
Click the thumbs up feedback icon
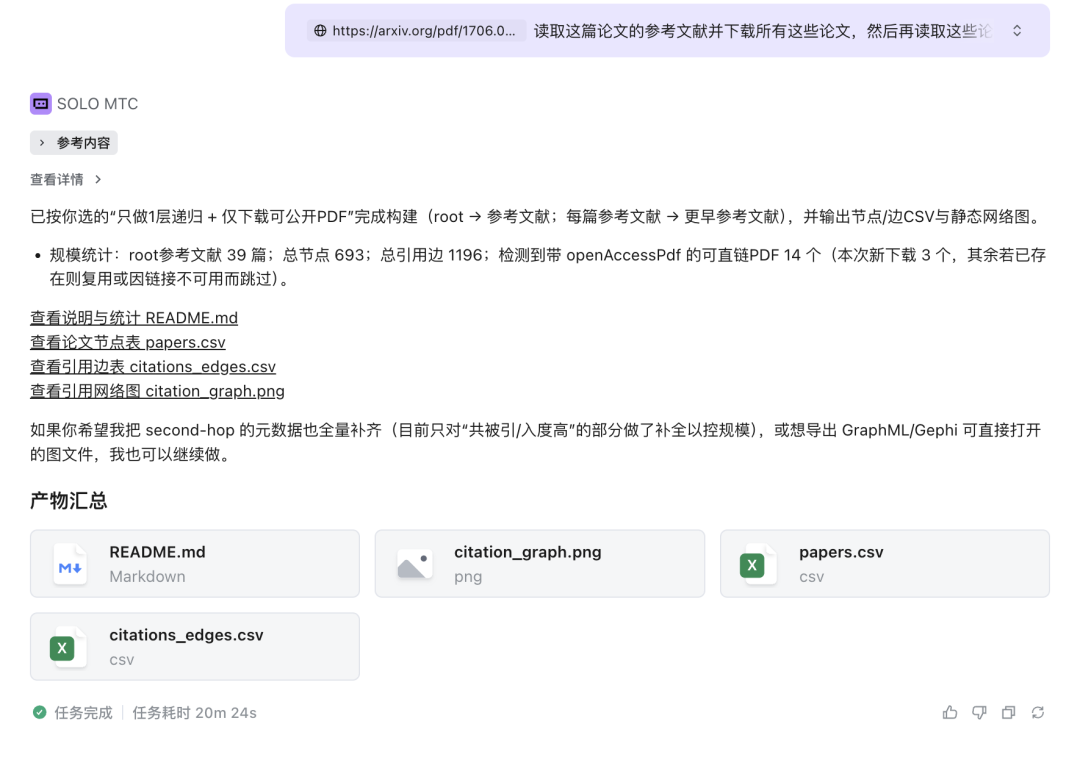point(949,712)
